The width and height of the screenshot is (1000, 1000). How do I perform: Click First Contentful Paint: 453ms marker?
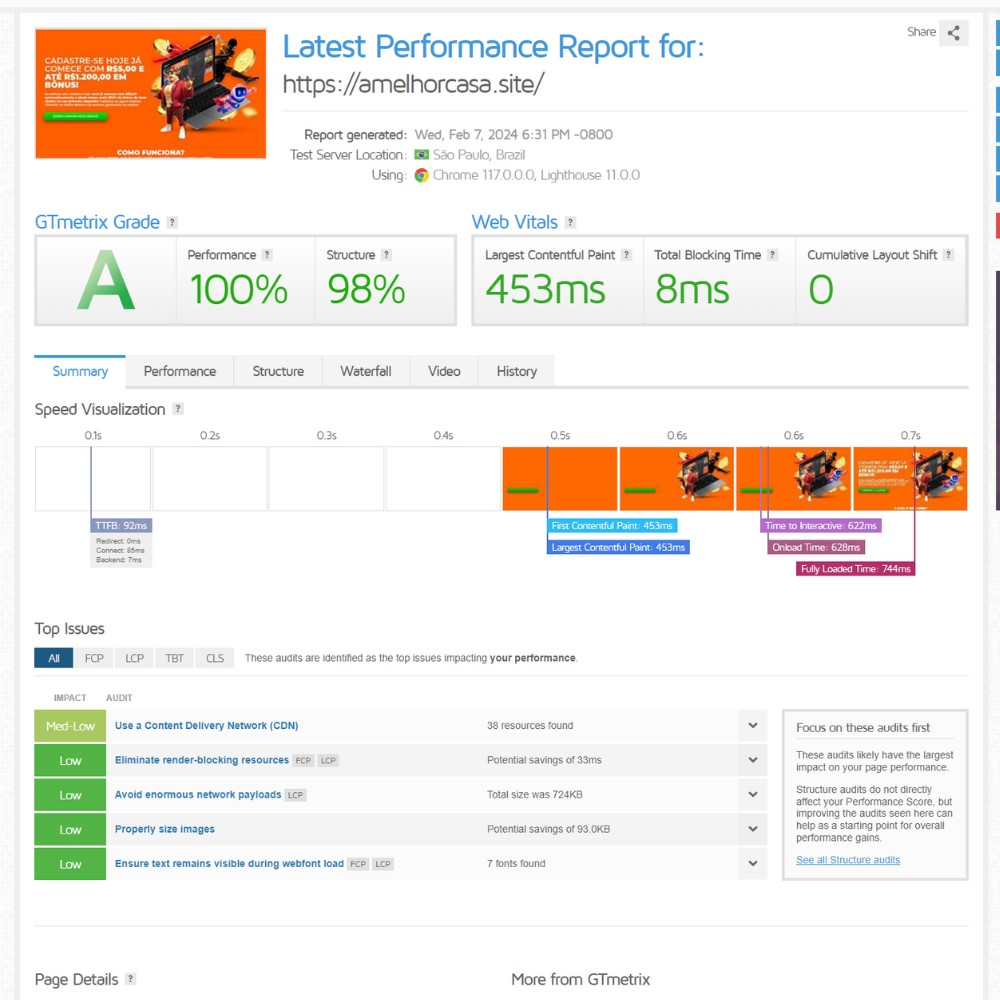612,526
